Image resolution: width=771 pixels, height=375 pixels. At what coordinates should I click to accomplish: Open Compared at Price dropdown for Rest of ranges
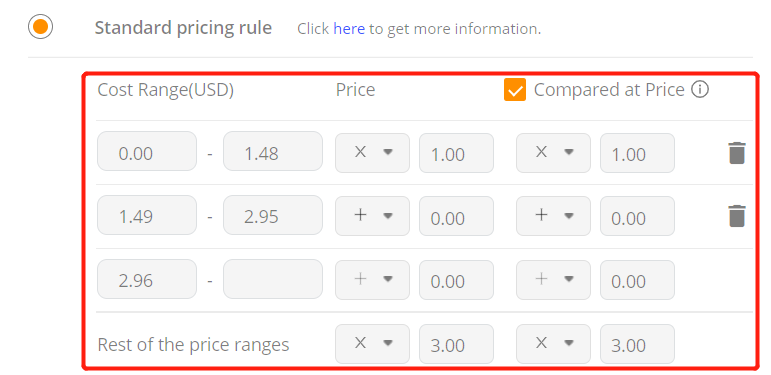tap(553, 344)
